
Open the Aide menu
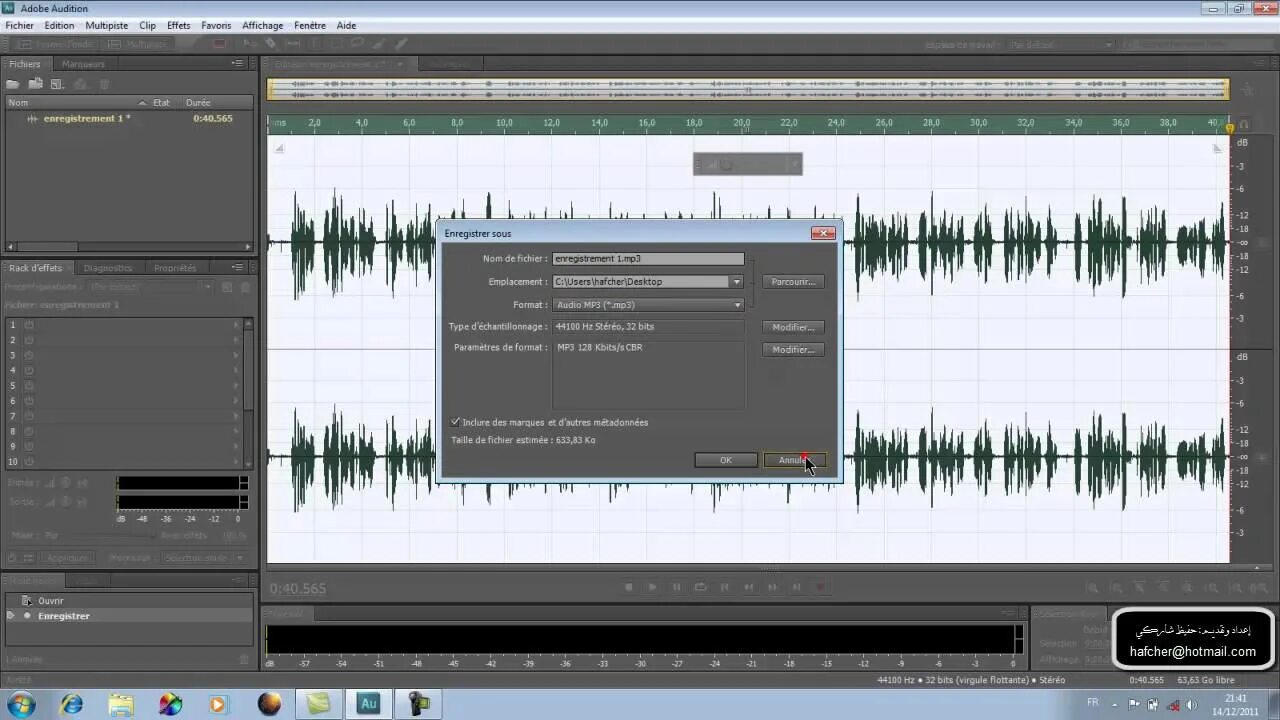click(346, 25)
